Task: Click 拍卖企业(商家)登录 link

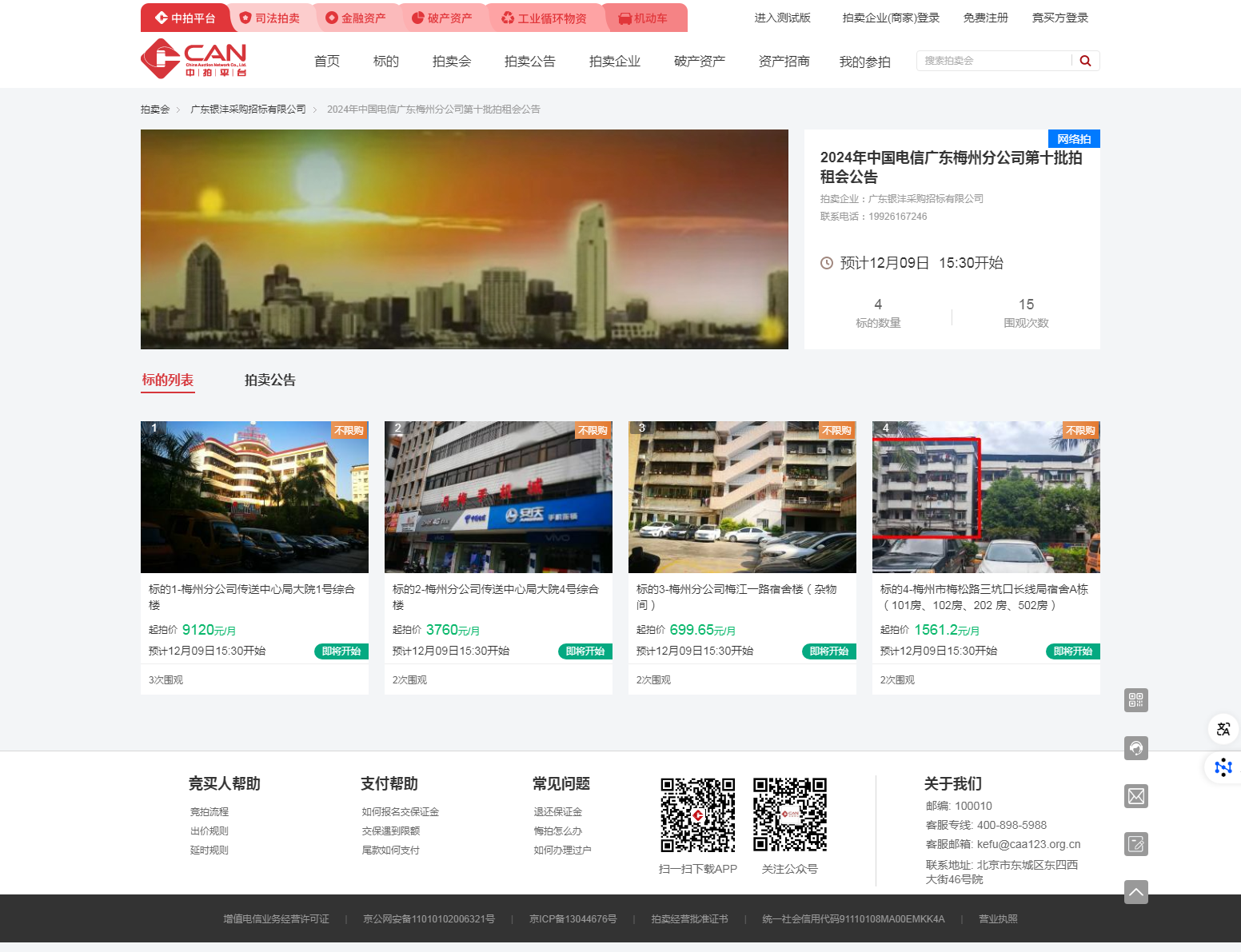Action: tap(891, 18)
